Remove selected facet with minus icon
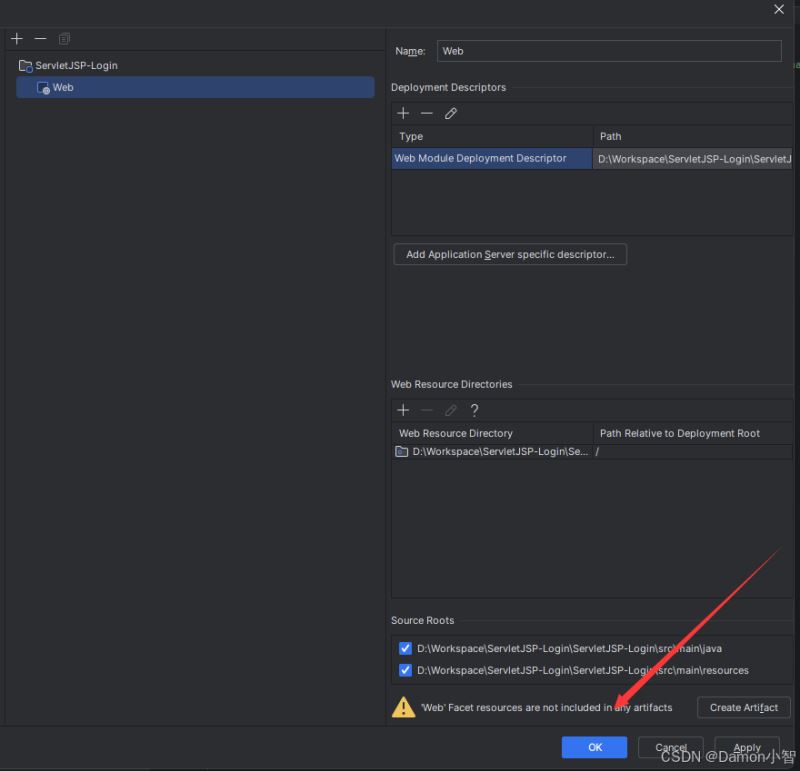The width and height of the screenshot is (800, 771). click(x=40, y=38)
